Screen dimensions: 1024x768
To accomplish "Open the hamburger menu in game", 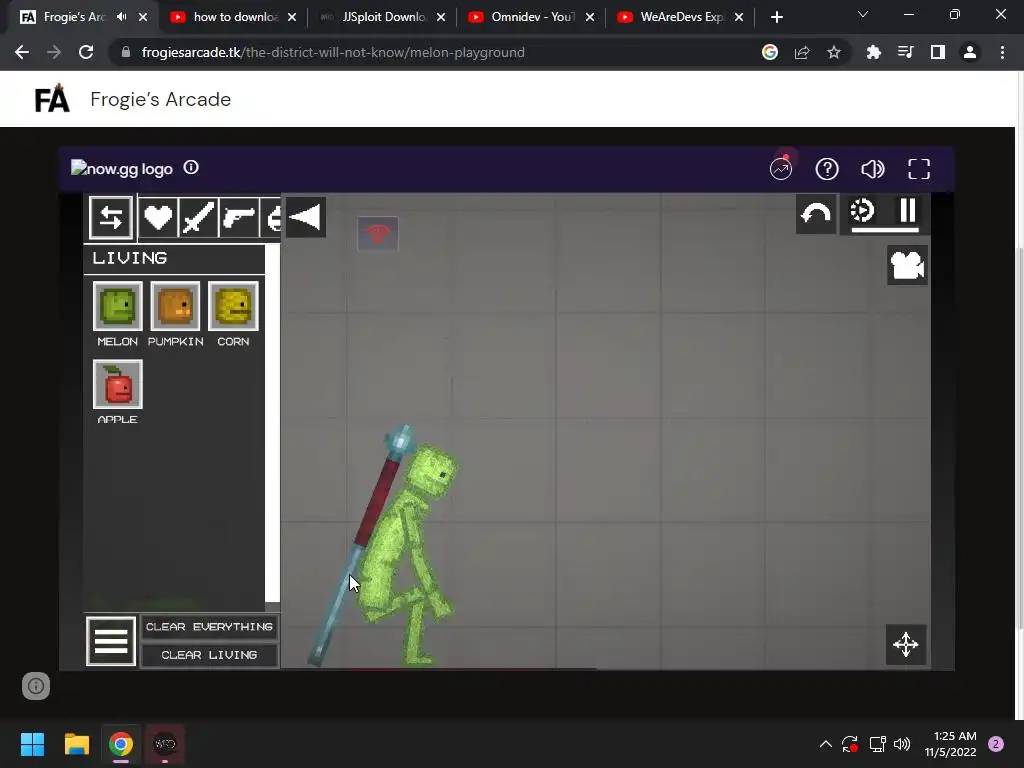I will point(111,641).
